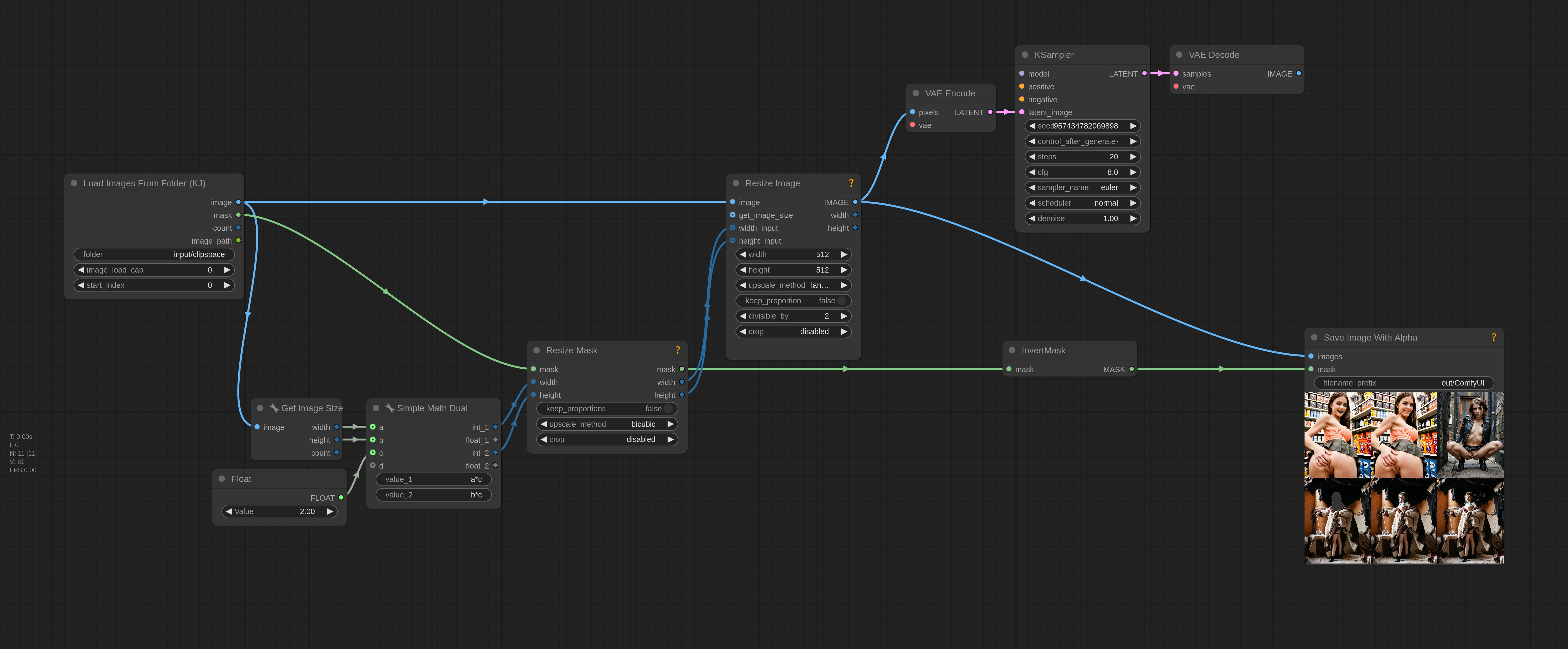The image size is (1568, 649).
Task: Edit the folder field input/clipspace
Action: point(154,254)
